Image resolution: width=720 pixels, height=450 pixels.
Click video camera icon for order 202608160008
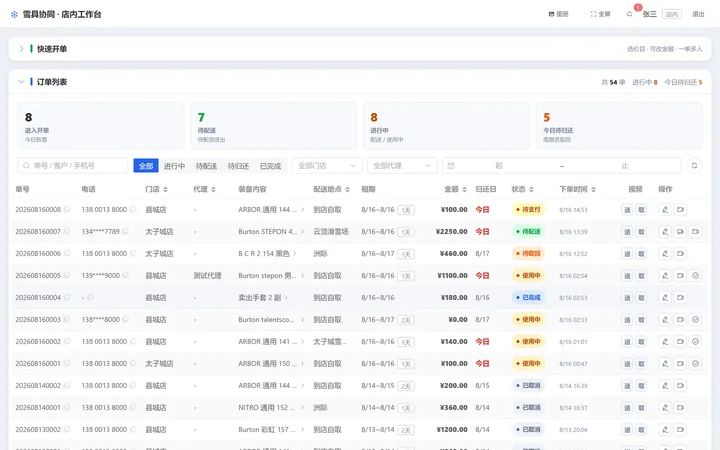680,209
